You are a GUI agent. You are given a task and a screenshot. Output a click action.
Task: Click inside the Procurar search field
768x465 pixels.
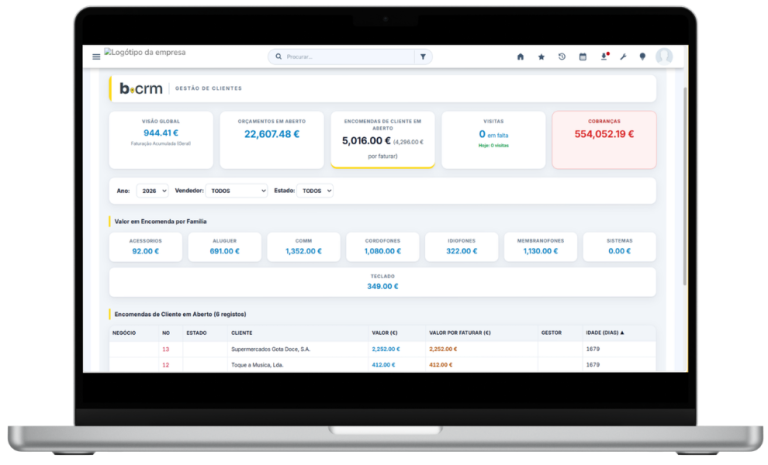(x=349, y=57)
